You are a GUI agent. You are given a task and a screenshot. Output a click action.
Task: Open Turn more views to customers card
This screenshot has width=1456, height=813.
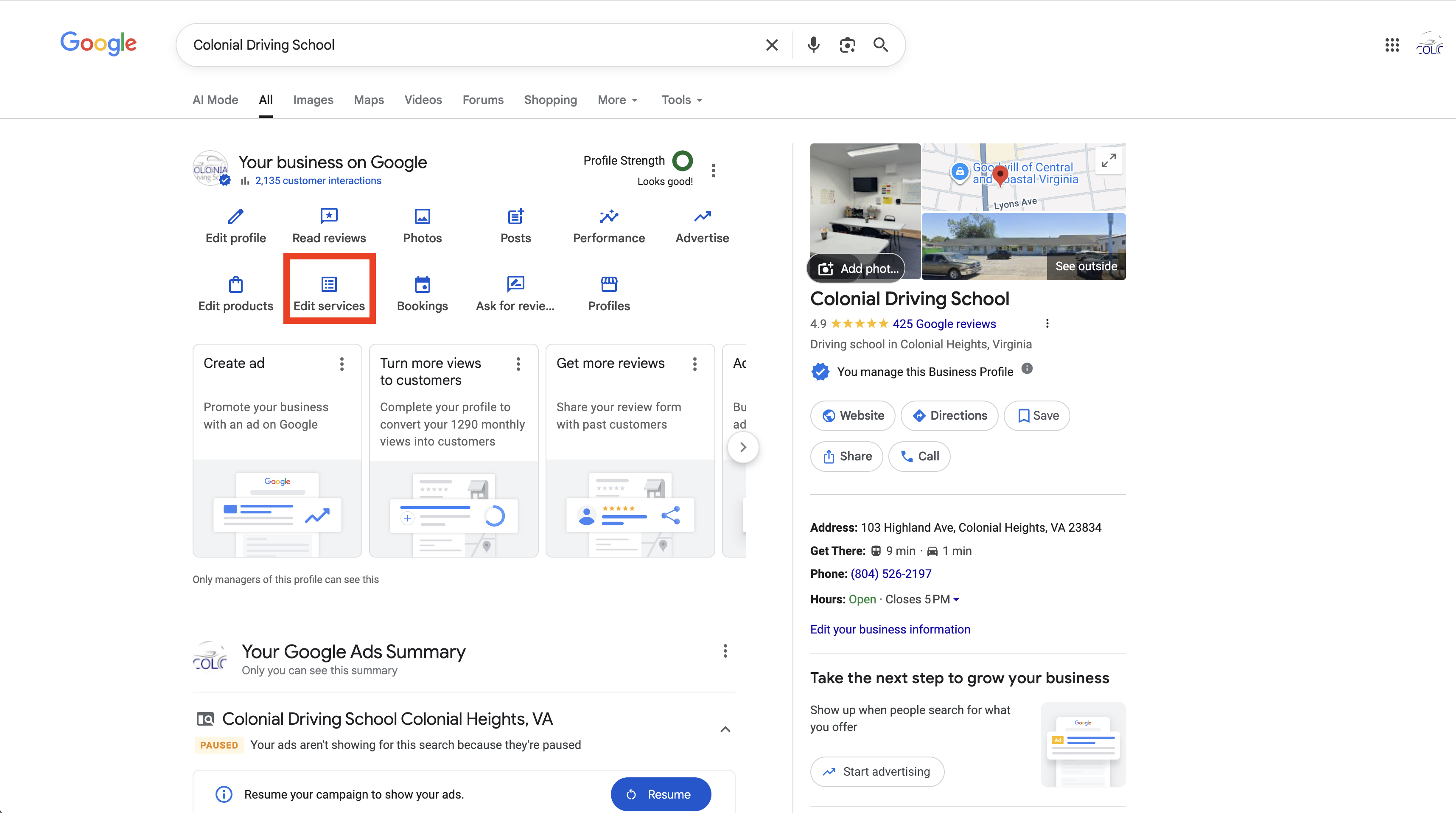(x=454, y=451)
